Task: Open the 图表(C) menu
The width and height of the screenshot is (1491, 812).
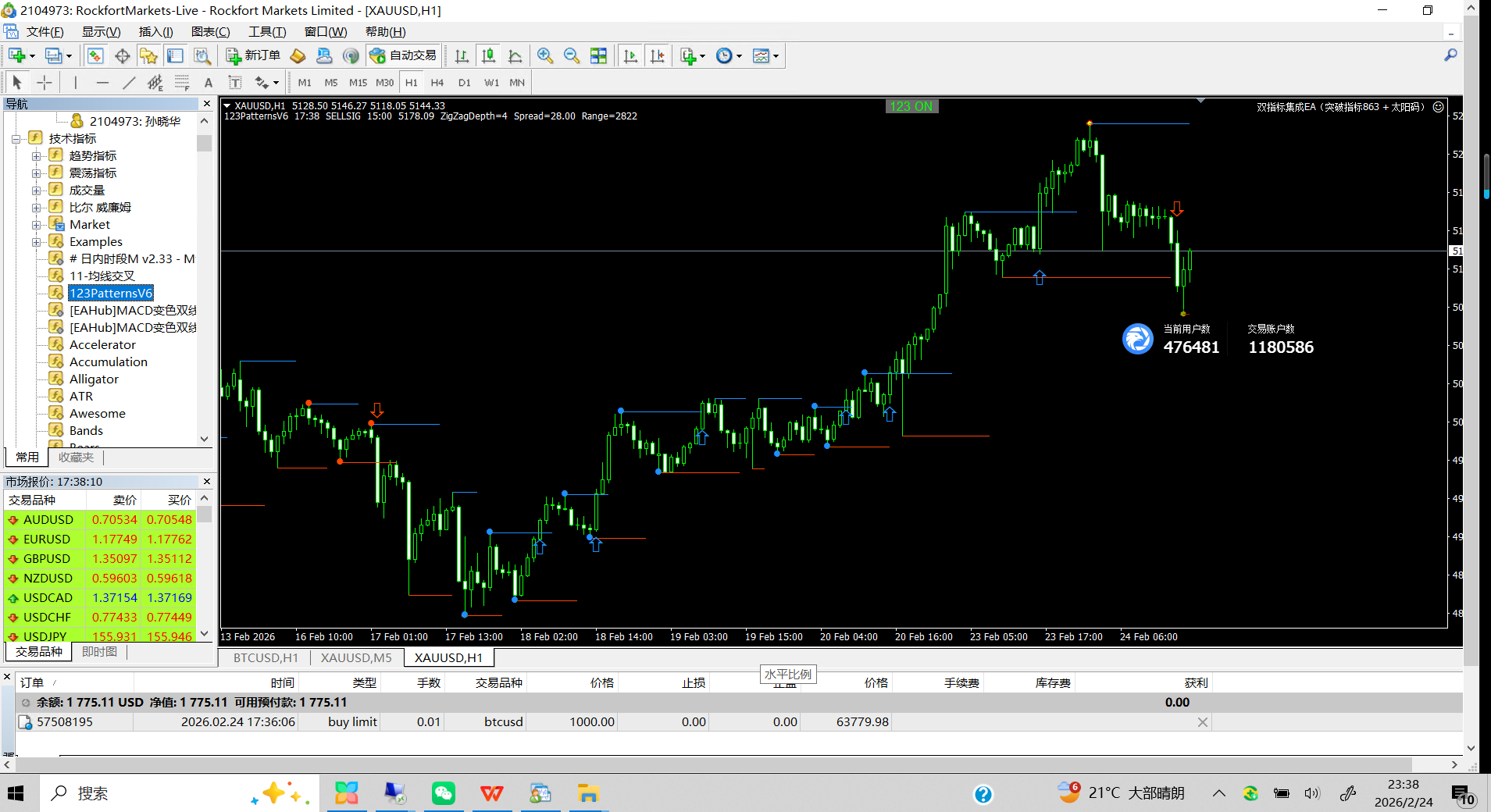Action: [x=211, y=32]
